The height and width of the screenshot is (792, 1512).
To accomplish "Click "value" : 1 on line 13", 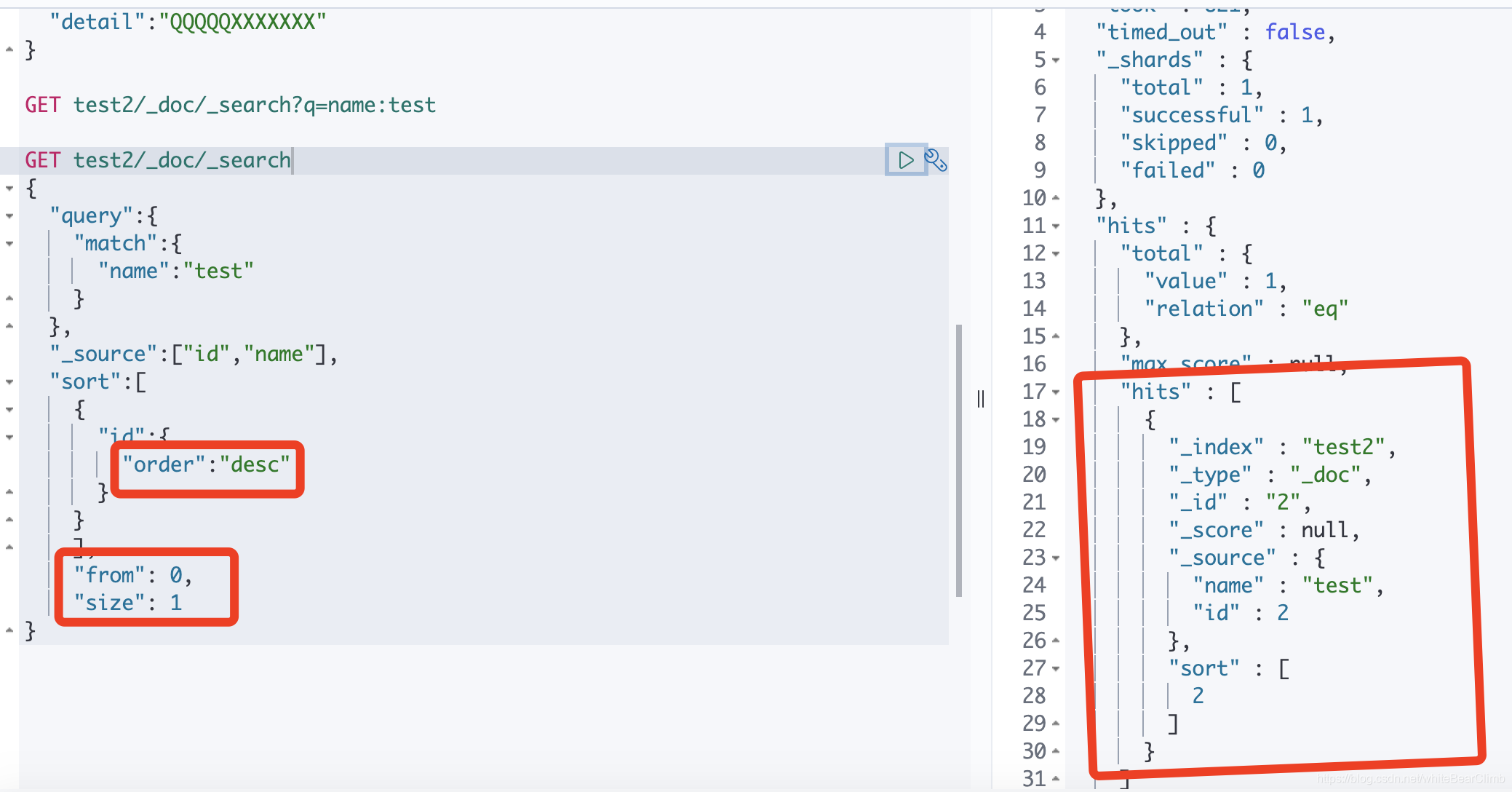I will (1216, 281).
